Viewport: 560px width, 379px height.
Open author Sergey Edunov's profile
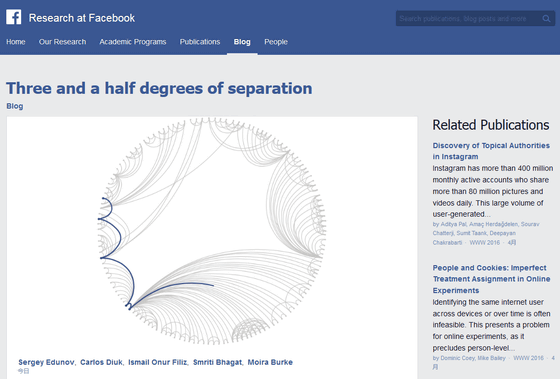(x=46, y=362)
